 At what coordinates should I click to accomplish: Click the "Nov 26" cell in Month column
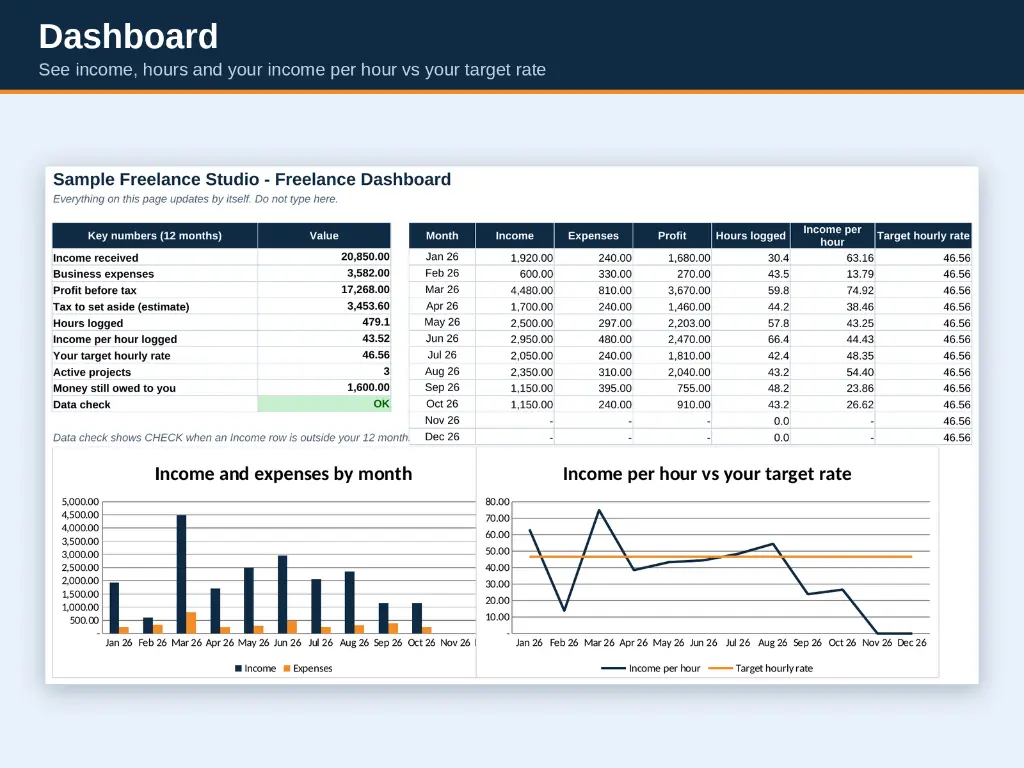point(442,421)
